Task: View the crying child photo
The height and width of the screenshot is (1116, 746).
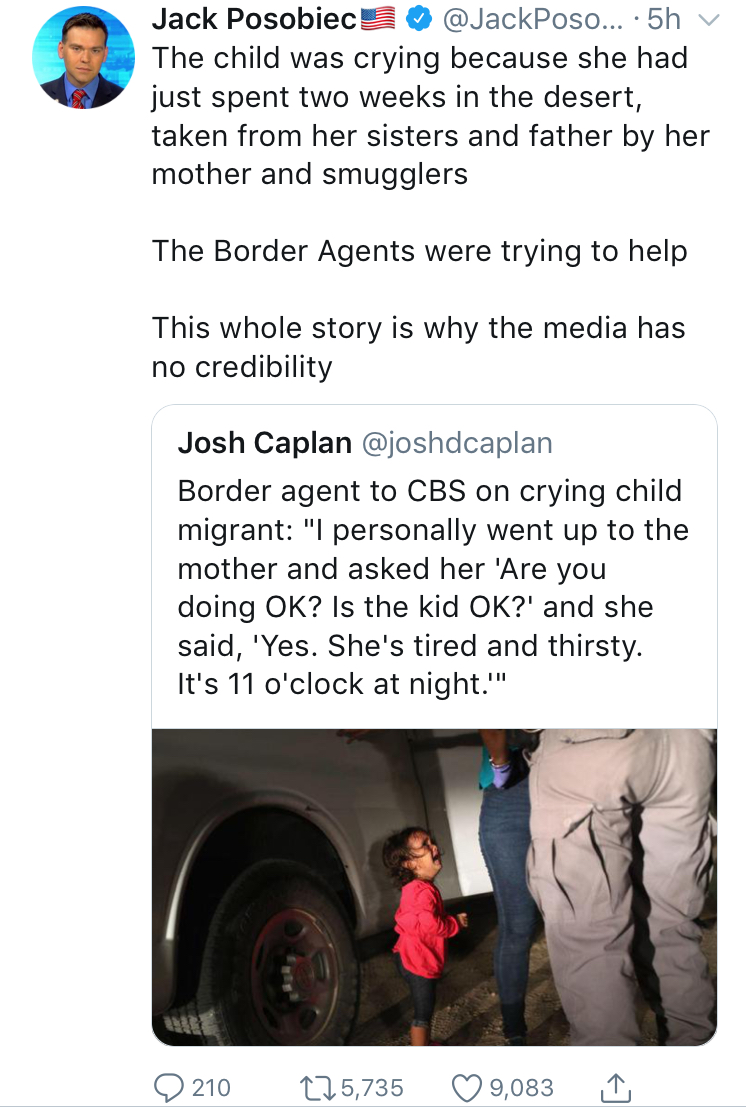Action: 434,886
